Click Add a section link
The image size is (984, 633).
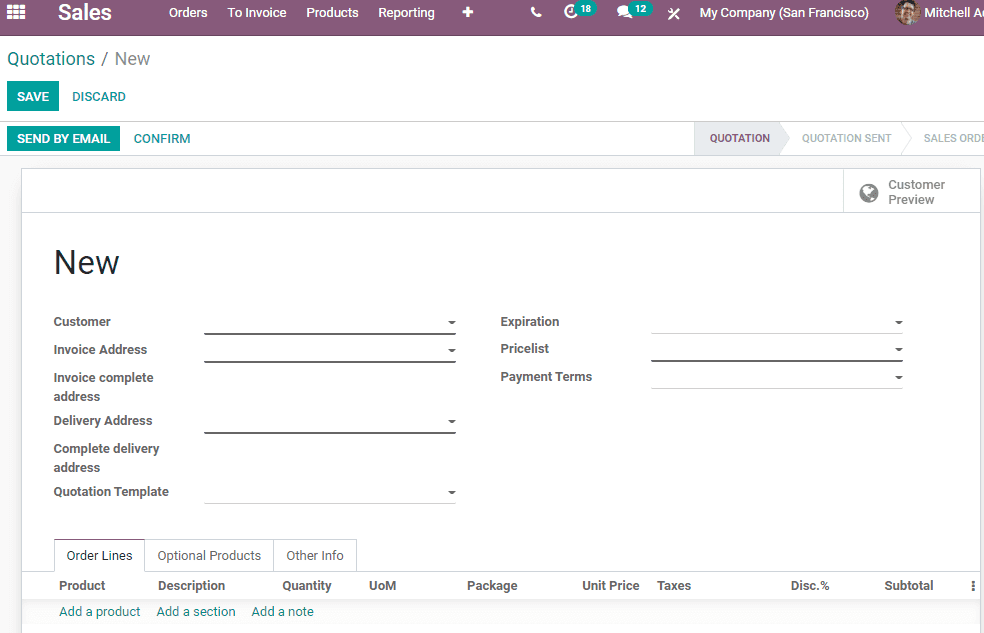pyautogui.click(x=196, y=612)
